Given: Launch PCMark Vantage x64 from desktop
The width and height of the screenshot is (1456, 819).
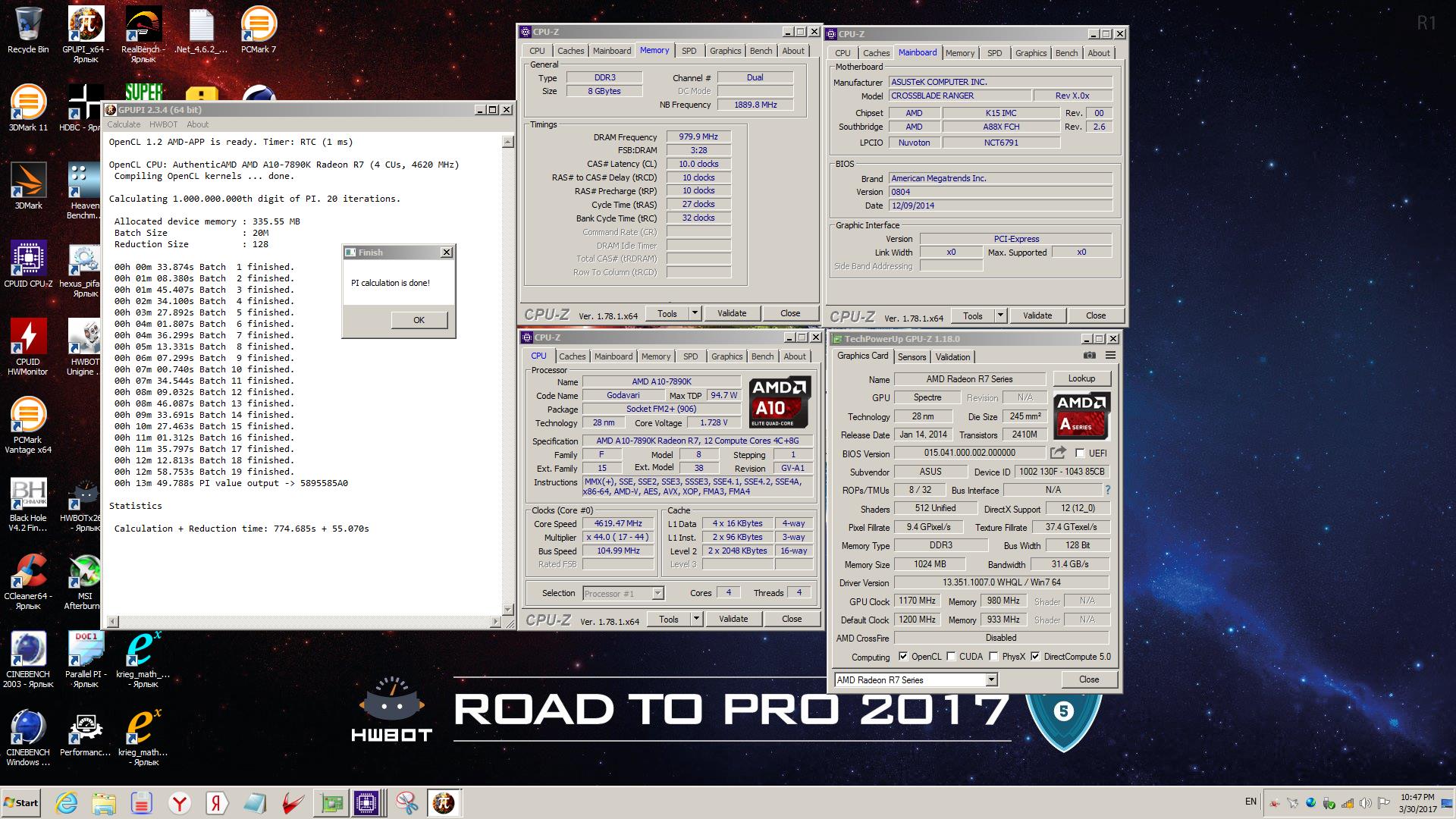Looking at the screenshot, I should coord(28,425).
